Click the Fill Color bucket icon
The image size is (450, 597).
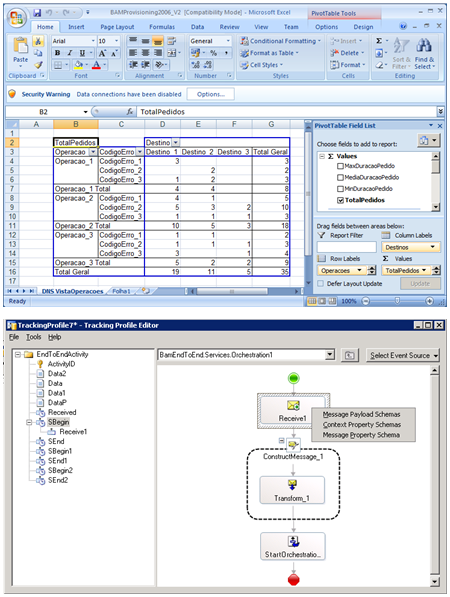pos(78,65)
